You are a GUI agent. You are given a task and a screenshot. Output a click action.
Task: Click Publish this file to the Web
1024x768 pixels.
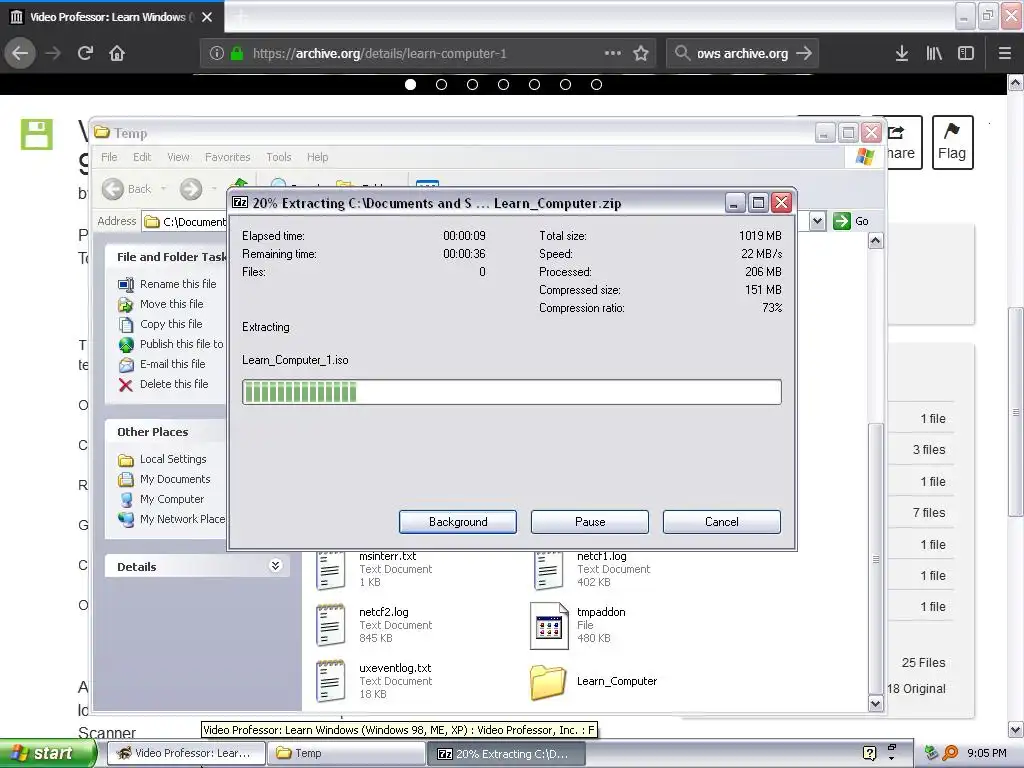(x=170, y=344)
